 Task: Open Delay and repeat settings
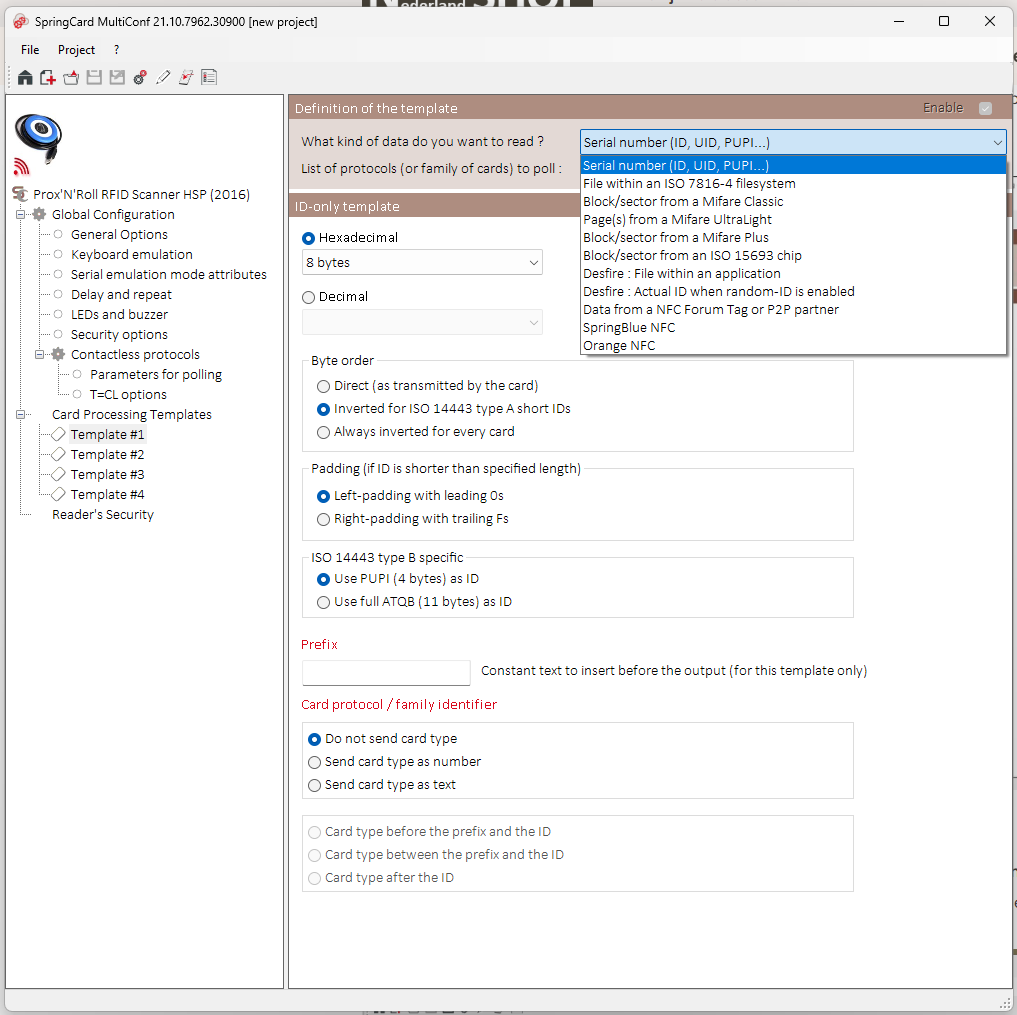tap(121, 294)
